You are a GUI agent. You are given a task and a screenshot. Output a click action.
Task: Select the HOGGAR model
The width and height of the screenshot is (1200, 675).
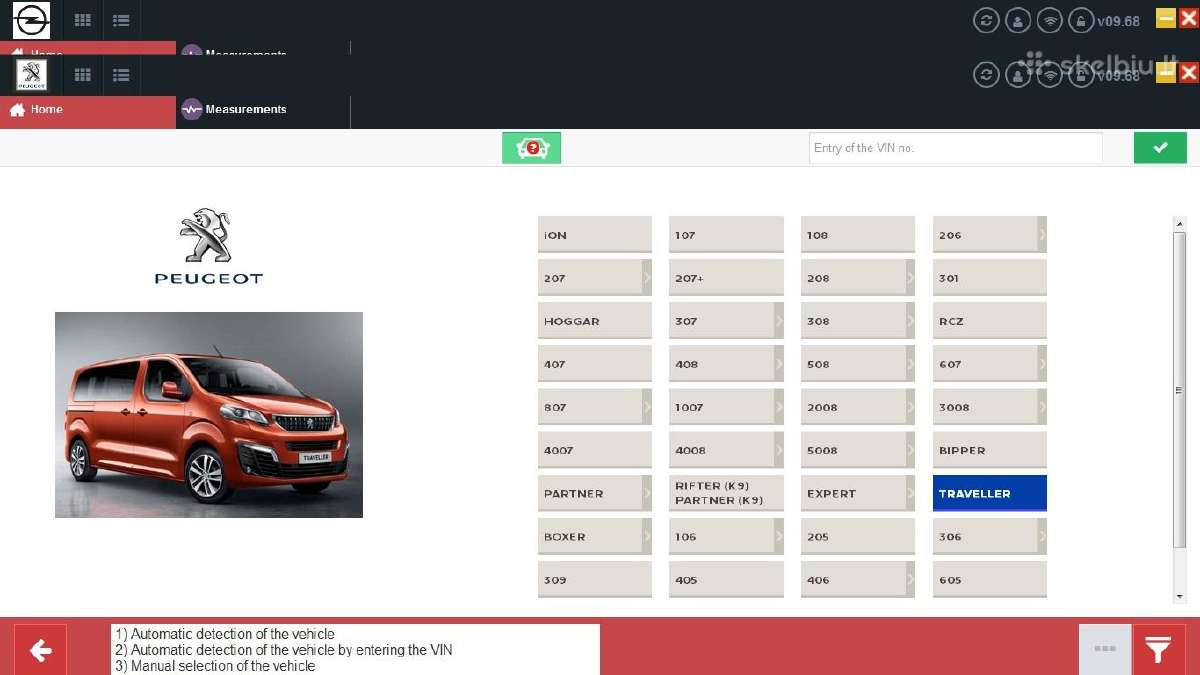point(595,321)
